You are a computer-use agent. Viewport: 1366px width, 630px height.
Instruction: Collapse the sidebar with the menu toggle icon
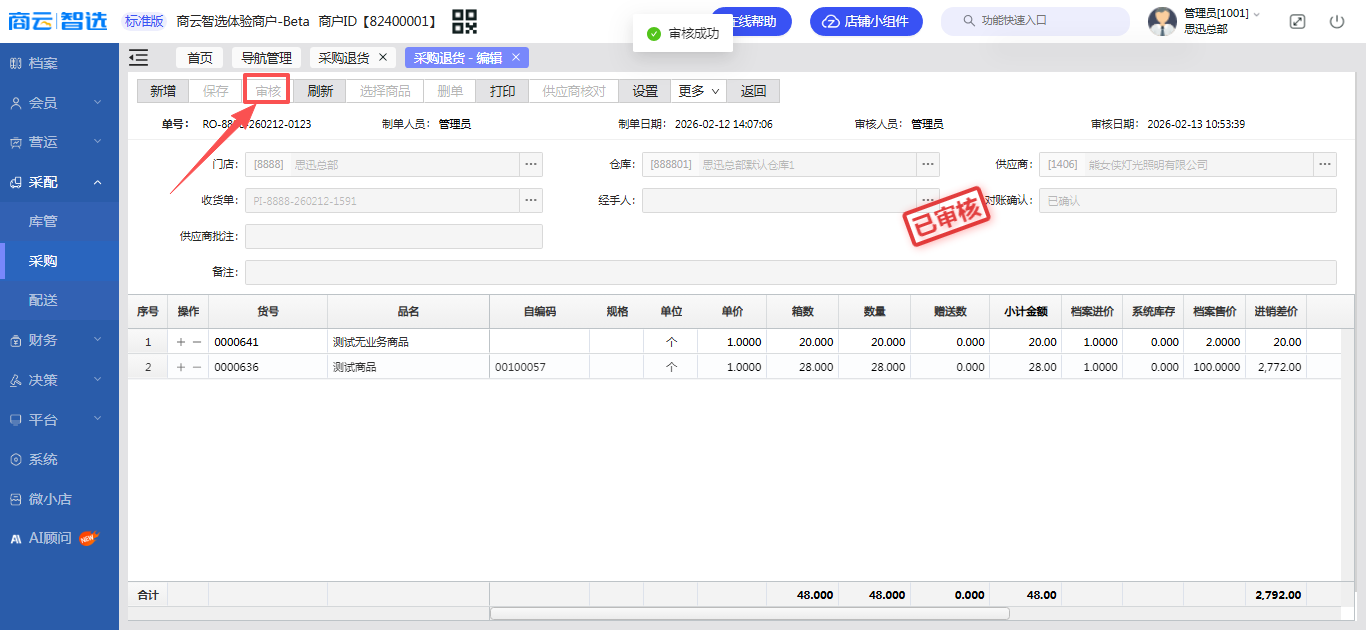(x=138, y=58)
